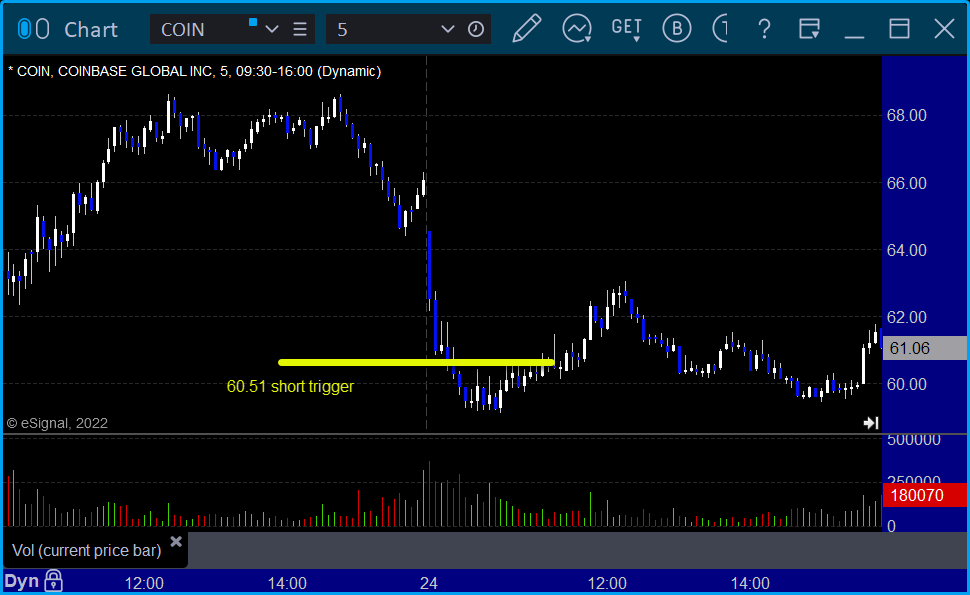Click the window linking icon beside Chart
970x595 pixels.
[33, 29]
